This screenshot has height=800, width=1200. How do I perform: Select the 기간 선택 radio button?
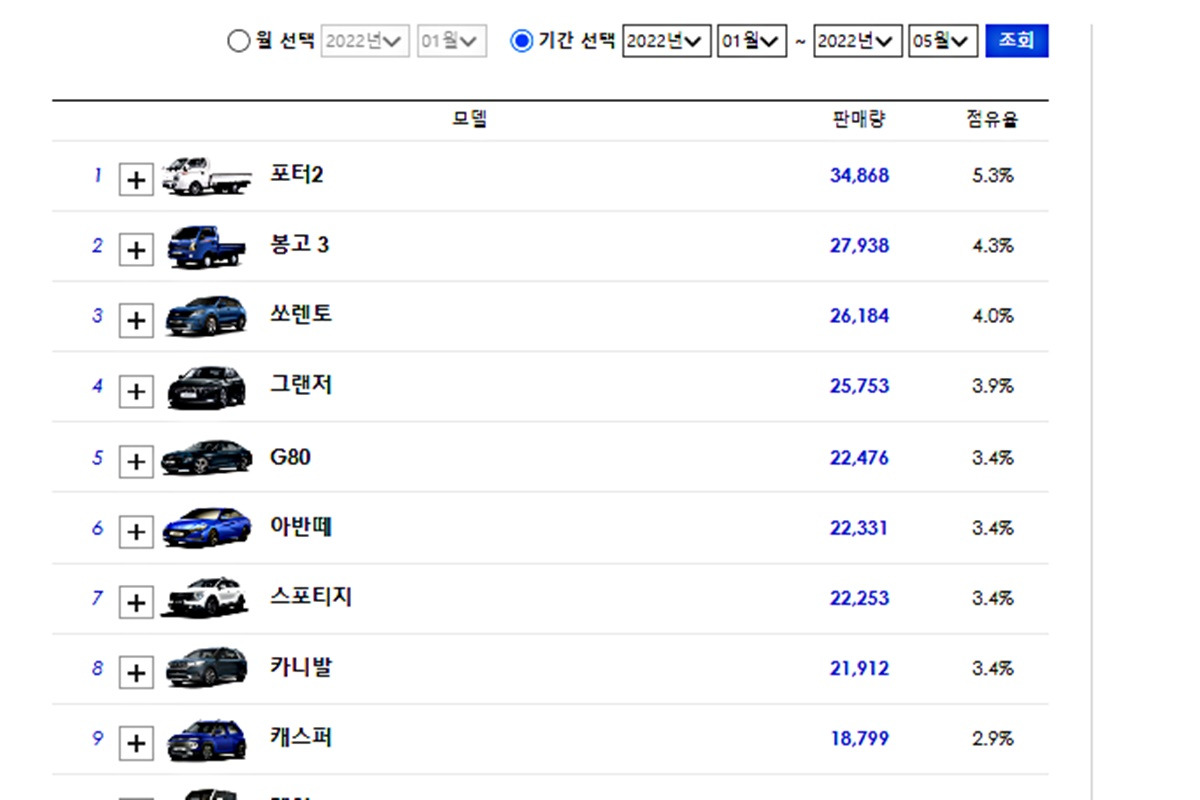tap(522, 42)
